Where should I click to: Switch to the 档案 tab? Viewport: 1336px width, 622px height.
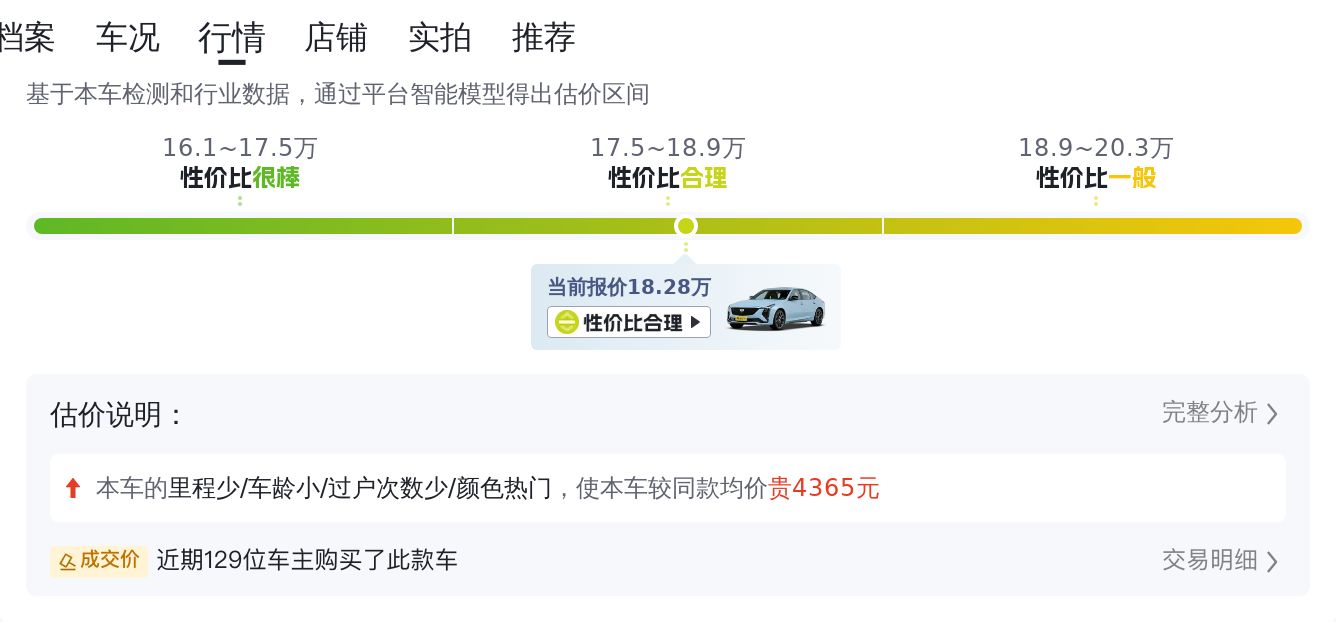click(26, 38)
